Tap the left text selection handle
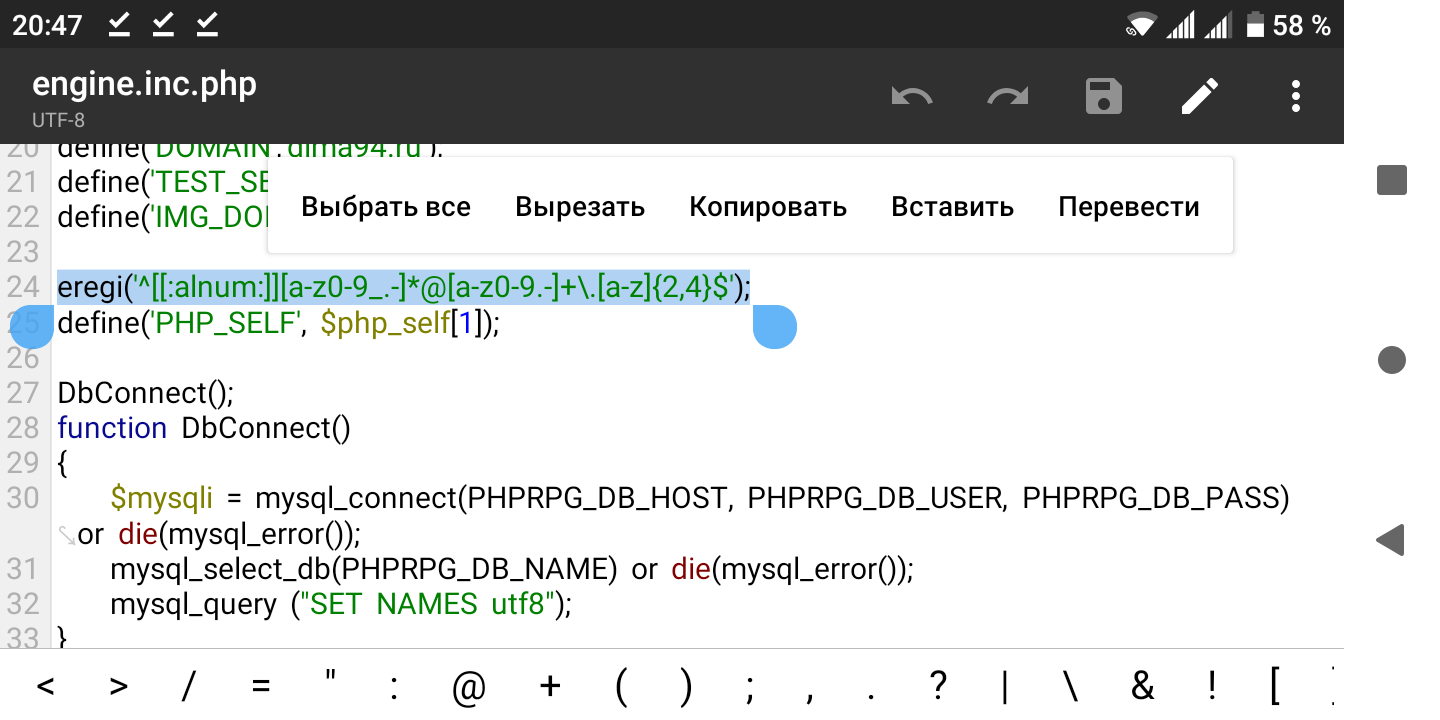The width and height of the screenshot is (1440, 720). (32, 327)
